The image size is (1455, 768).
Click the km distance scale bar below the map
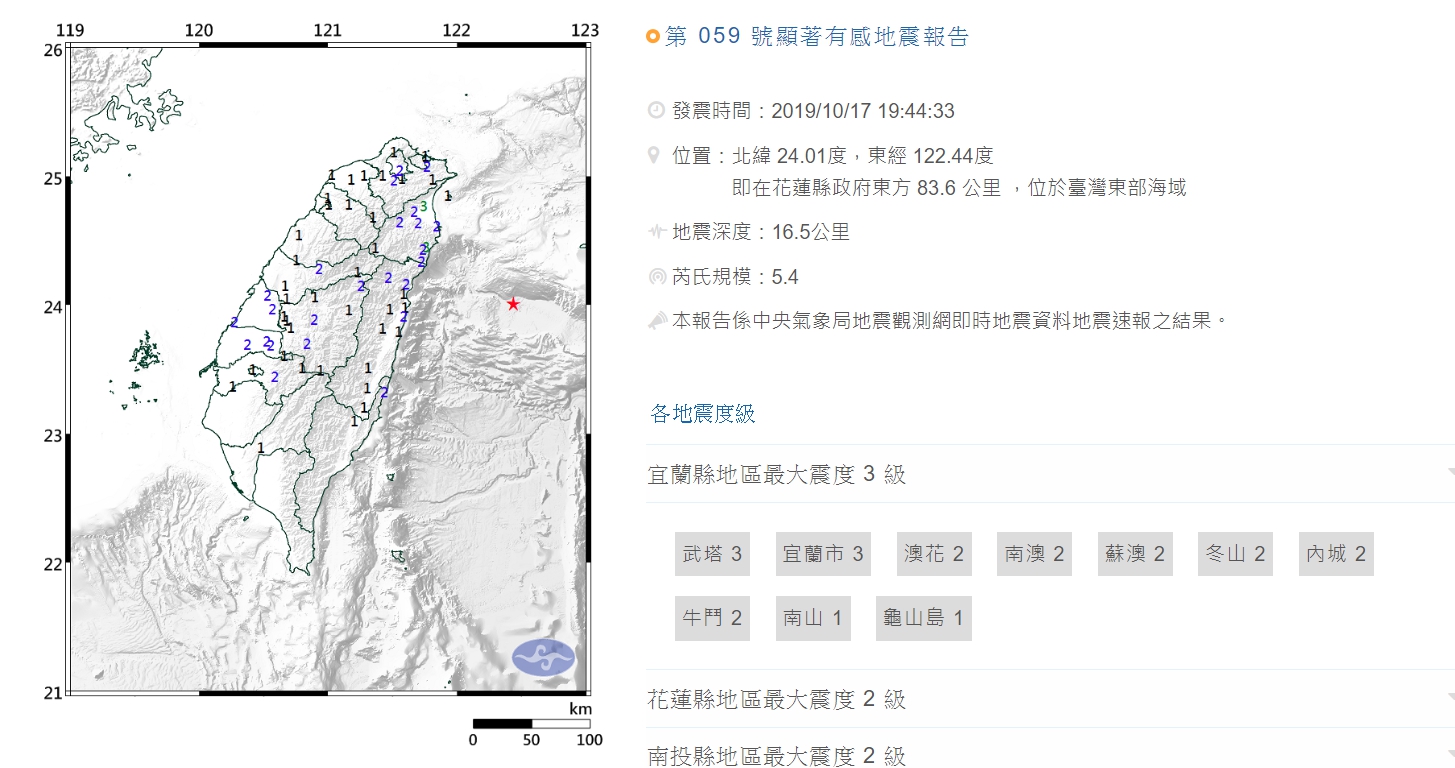[x=531, y=723]
